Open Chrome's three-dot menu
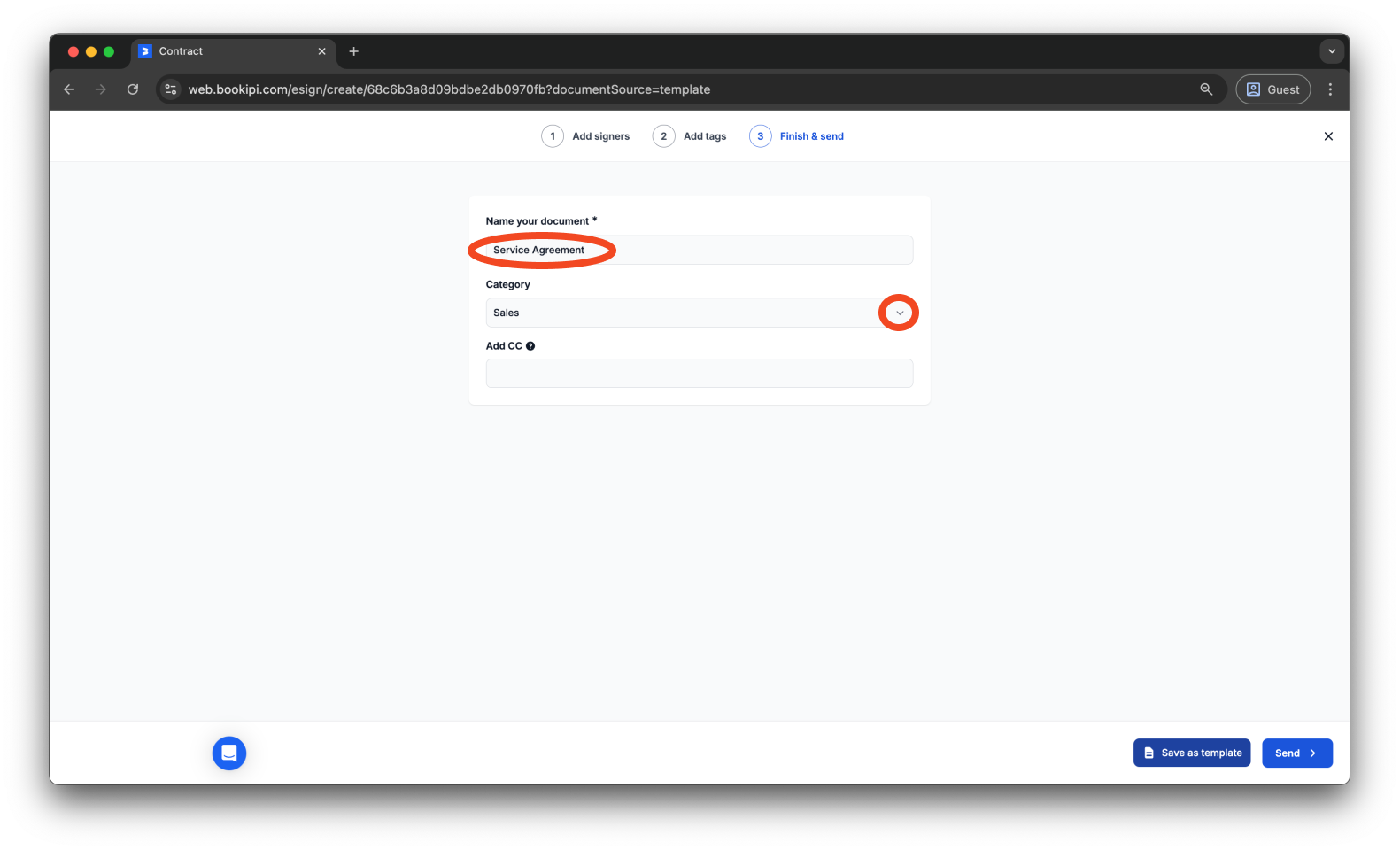This screenshot has width=1400, height=850. pos(1330,89)
